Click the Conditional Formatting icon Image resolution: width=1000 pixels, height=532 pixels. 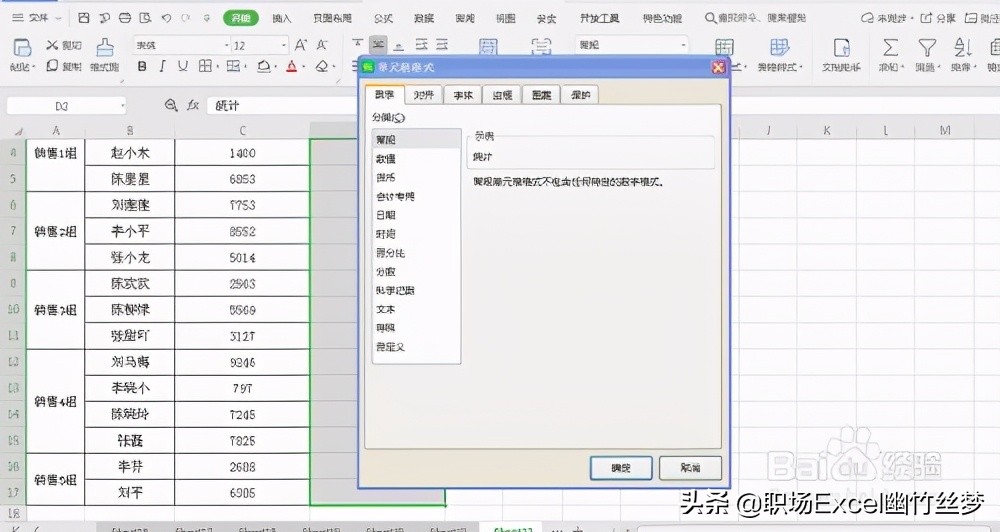click(x=724, y=47)
